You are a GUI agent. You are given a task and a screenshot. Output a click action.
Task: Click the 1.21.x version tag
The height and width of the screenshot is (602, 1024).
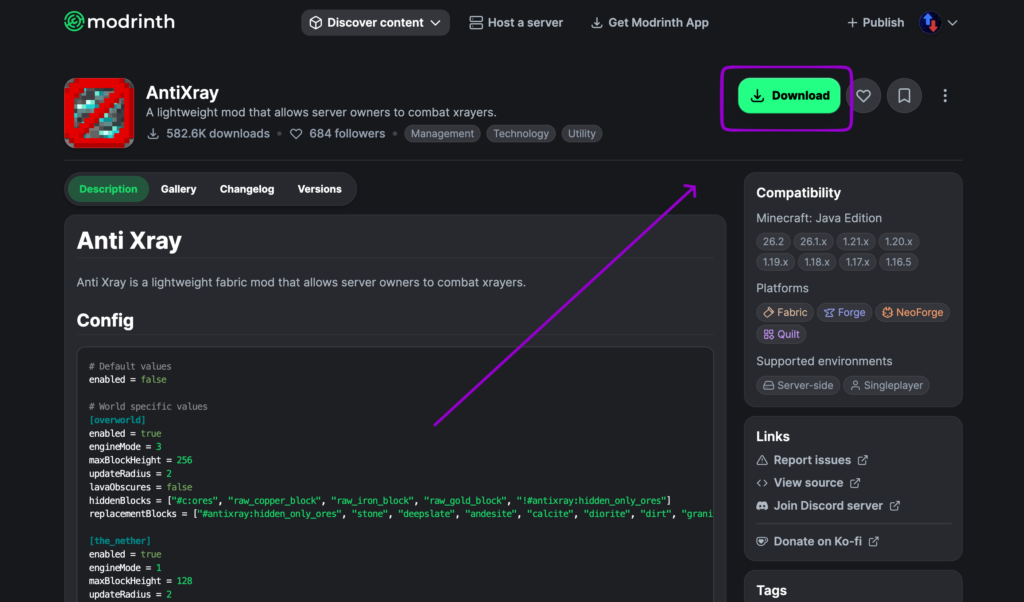tap(856, 242)
